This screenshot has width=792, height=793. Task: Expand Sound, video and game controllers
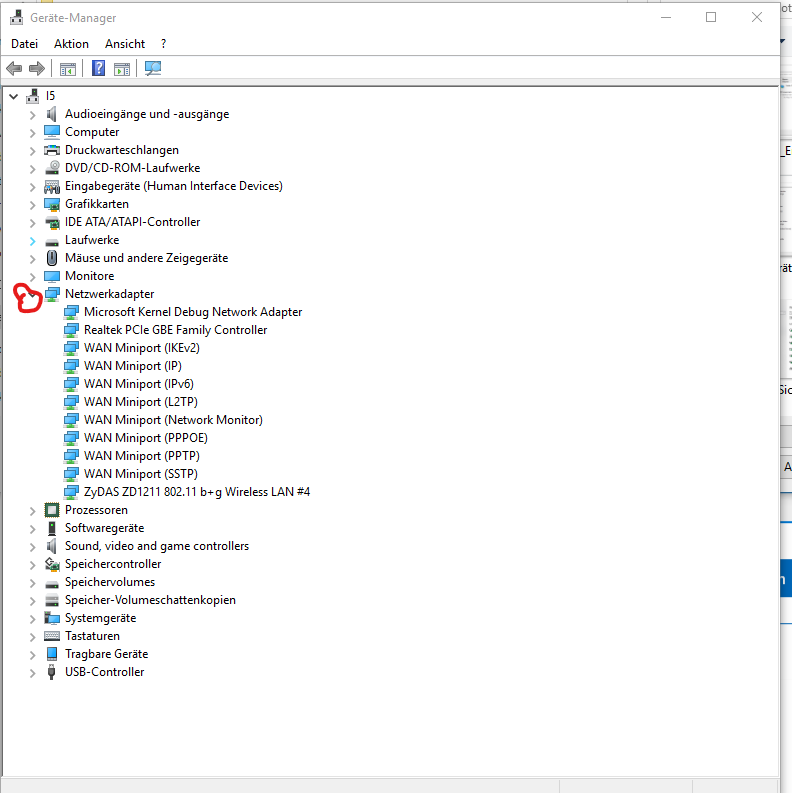[x=32, y=547]
